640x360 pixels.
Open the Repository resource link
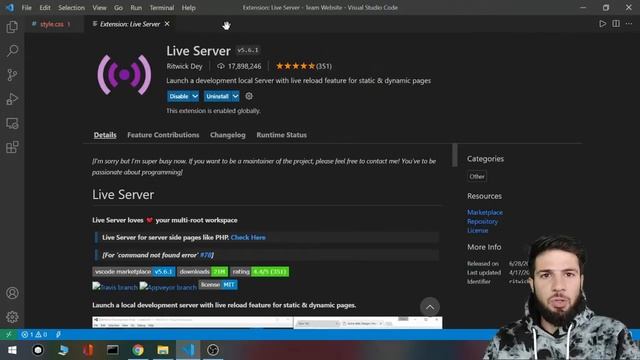[482, 222]
